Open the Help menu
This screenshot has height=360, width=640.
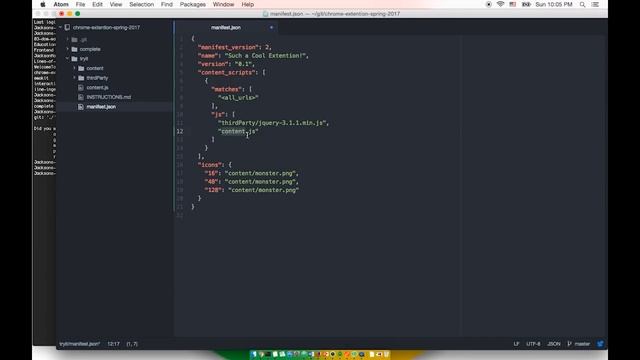[248, 4]
